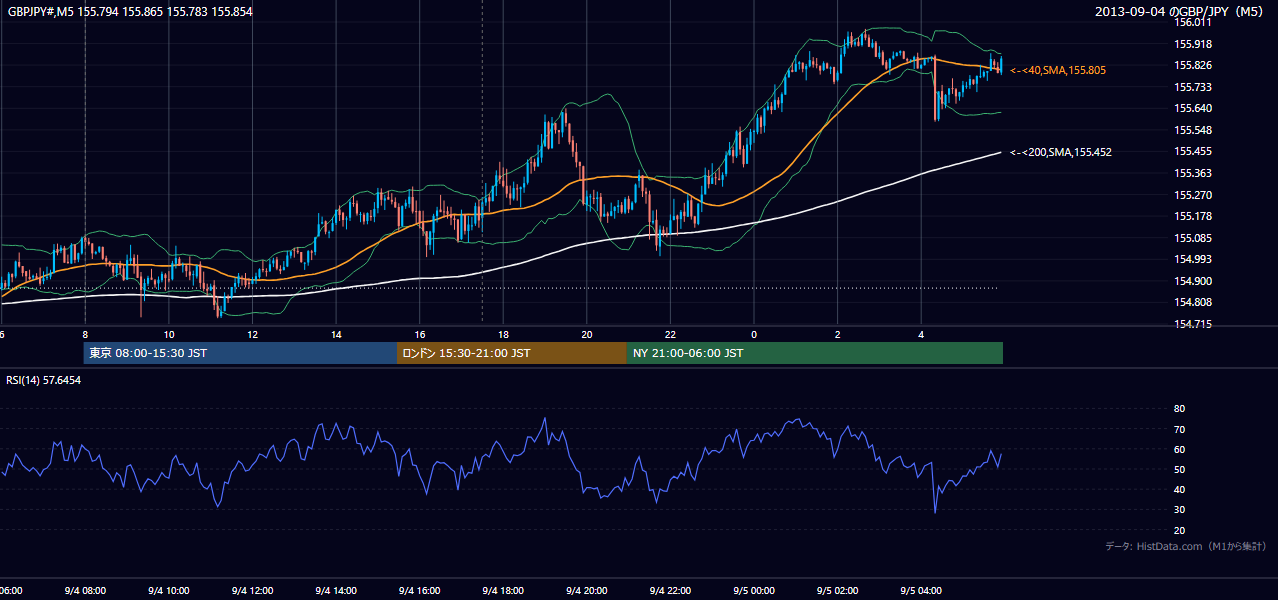Click RSI scale value 70

1179,429
